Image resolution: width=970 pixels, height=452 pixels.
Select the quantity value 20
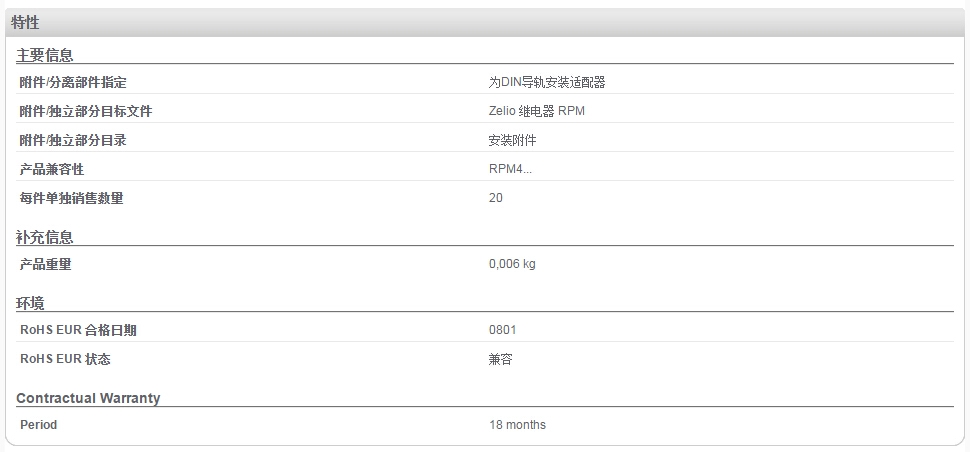click(x=496, y=198)
